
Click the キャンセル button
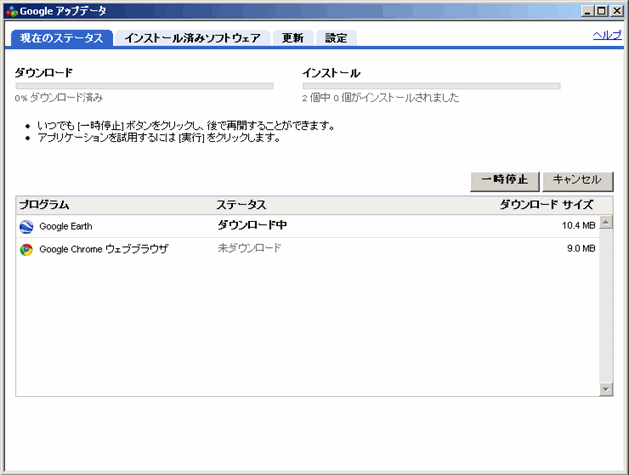coord(578,181)
